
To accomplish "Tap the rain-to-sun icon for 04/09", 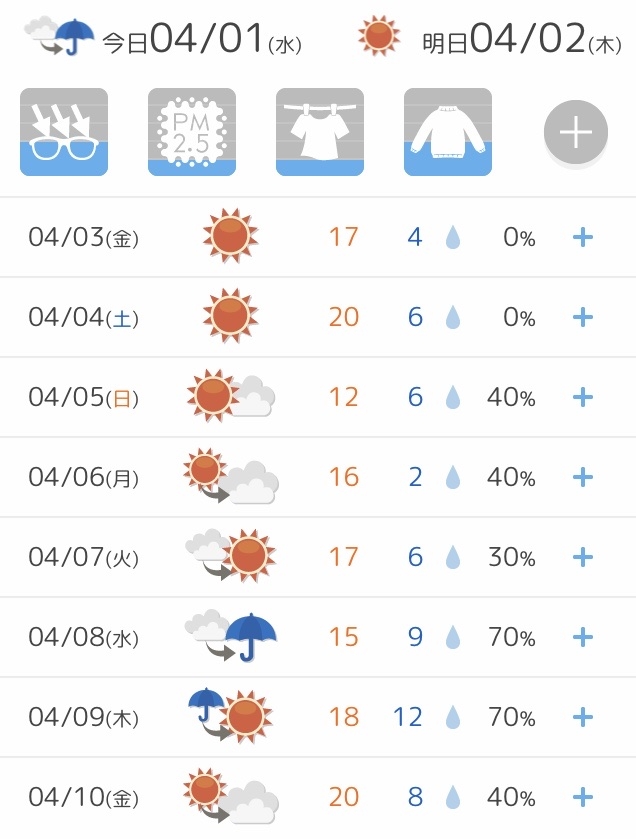I will (x=231, y=715).
